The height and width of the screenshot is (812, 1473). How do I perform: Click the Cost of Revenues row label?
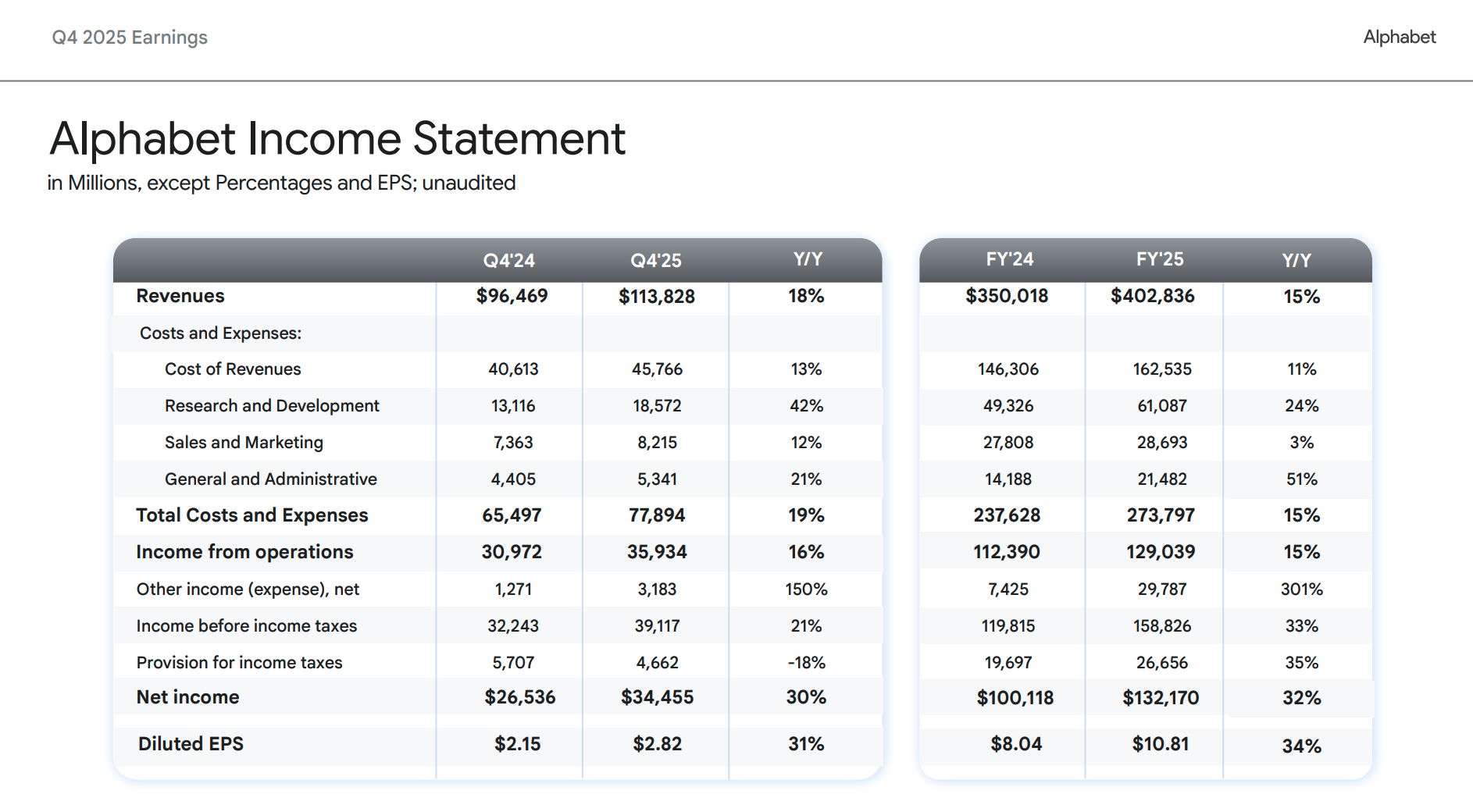[233, 369]
